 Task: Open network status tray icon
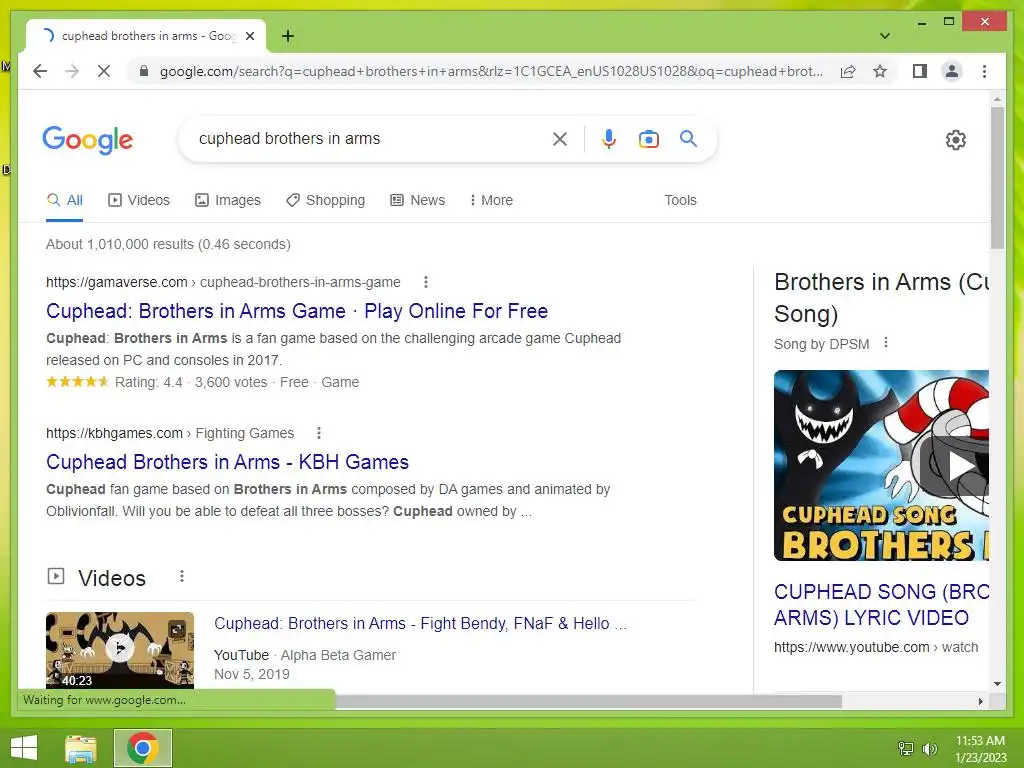(x=906, y=748)
